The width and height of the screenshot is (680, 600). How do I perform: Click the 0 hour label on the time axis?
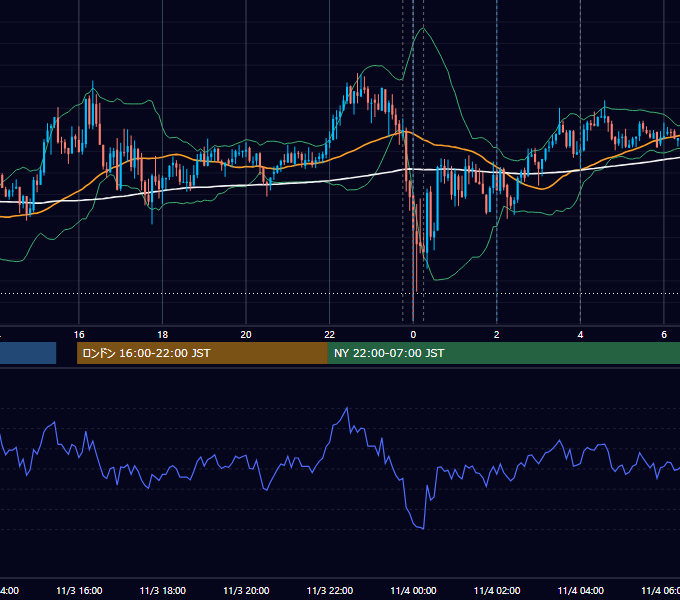click(413, 335)
